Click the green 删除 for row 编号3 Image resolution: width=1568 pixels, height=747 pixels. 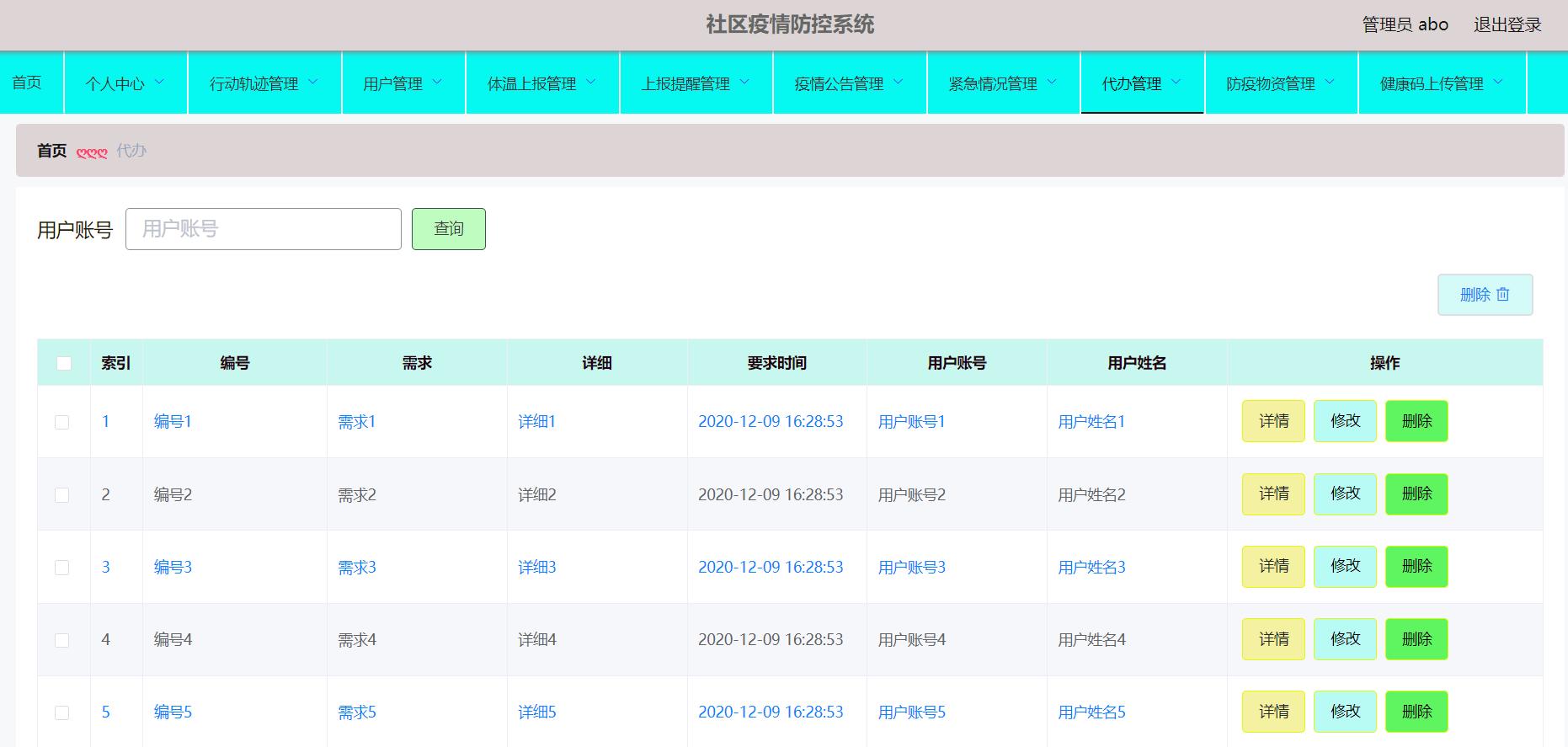click(x=1416, y=566)
